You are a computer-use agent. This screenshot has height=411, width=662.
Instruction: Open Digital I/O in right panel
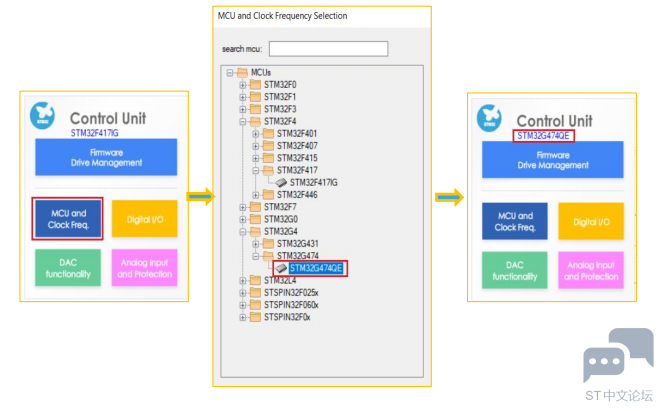pyautogui.click(x=591, y=221)
